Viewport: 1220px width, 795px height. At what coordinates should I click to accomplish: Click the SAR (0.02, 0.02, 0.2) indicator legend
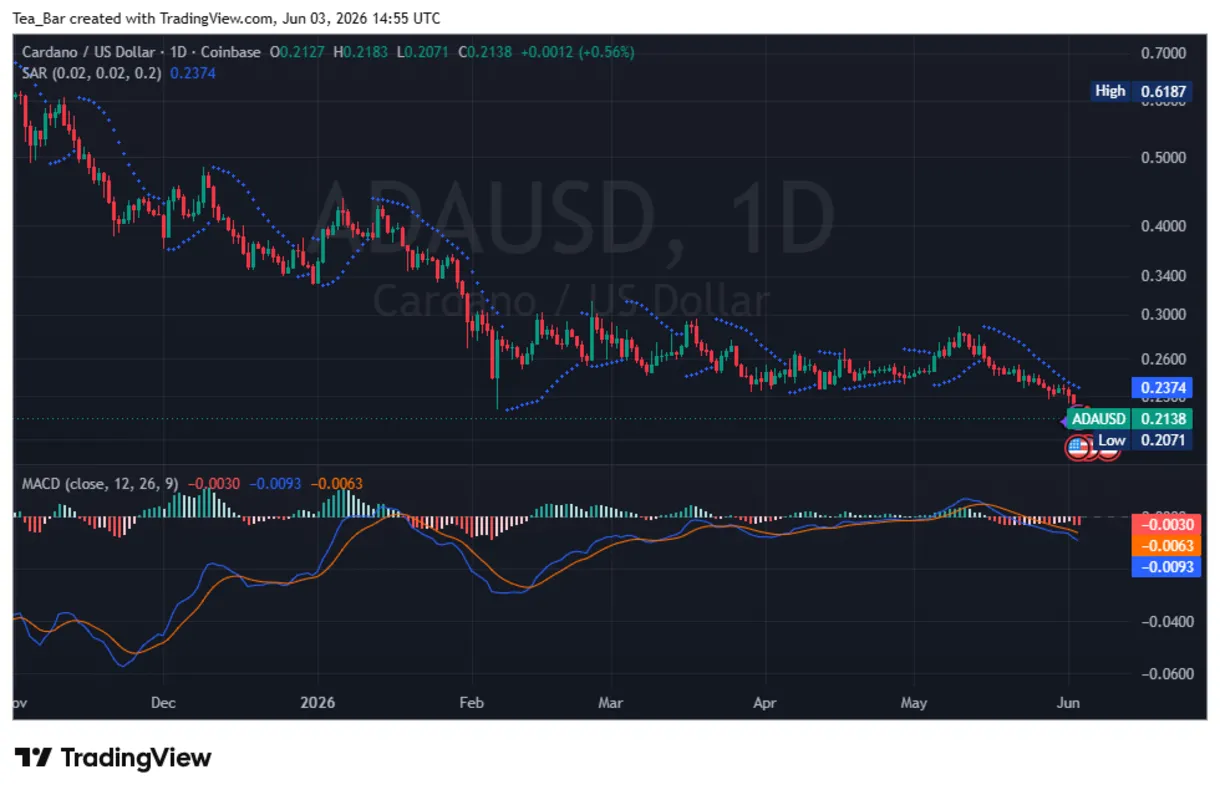click(x=92, y=73)
